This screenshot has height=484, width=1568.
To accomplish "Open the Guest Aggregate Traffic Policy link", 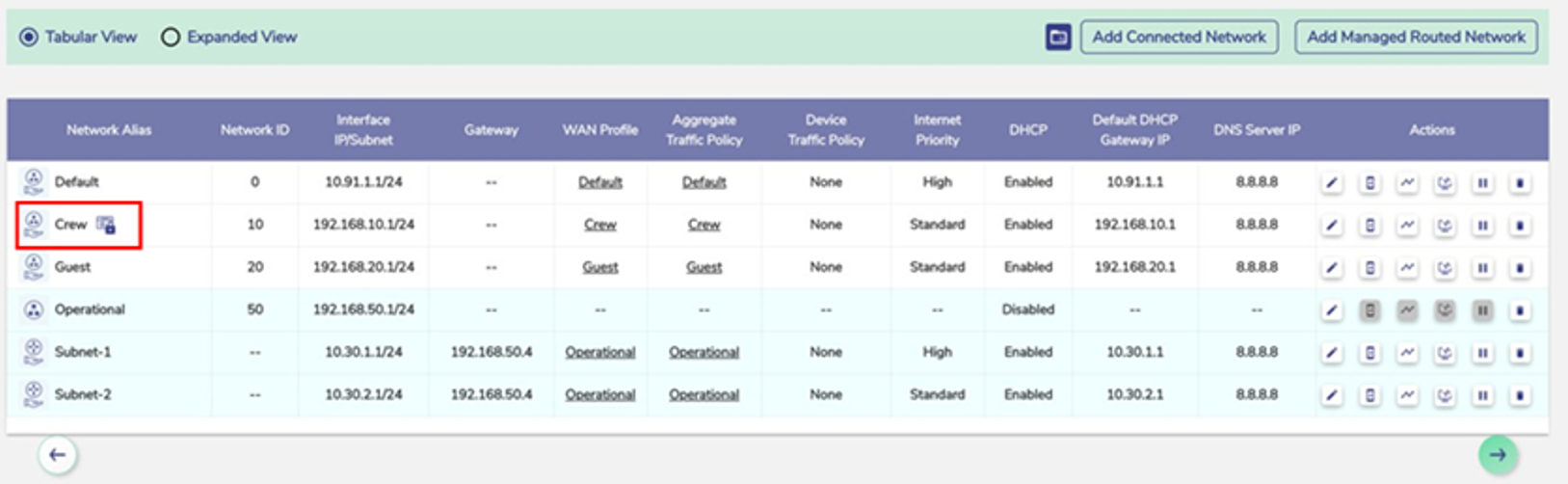I will click(704, 267).
